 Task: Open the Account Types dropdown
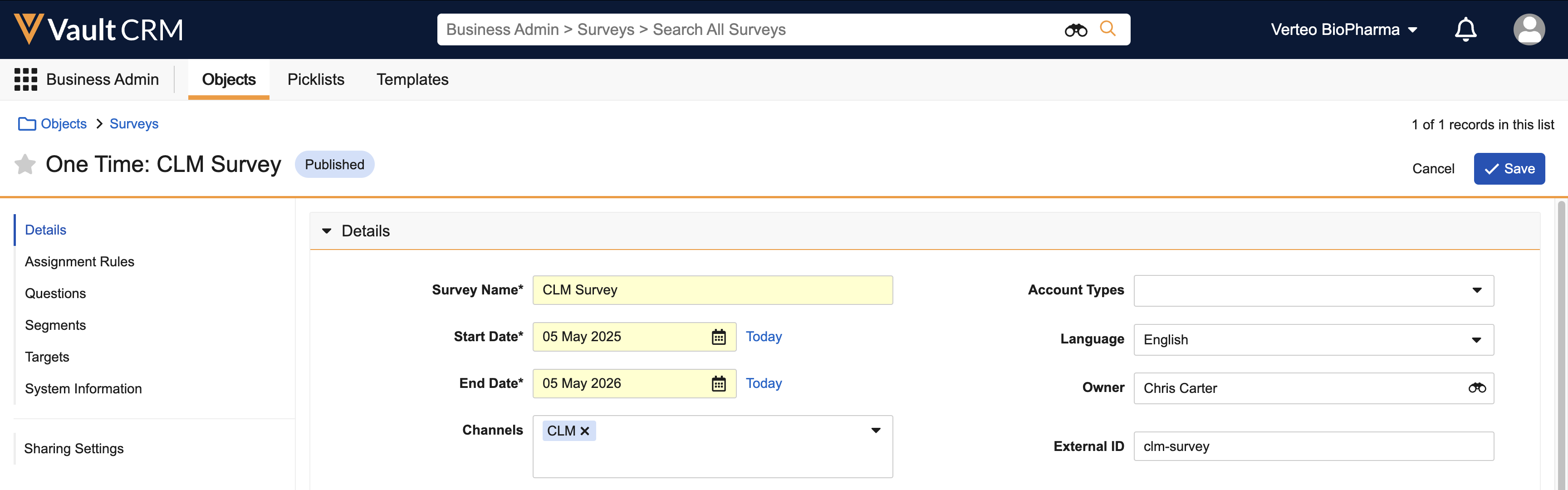click(x=1476, y=290)
